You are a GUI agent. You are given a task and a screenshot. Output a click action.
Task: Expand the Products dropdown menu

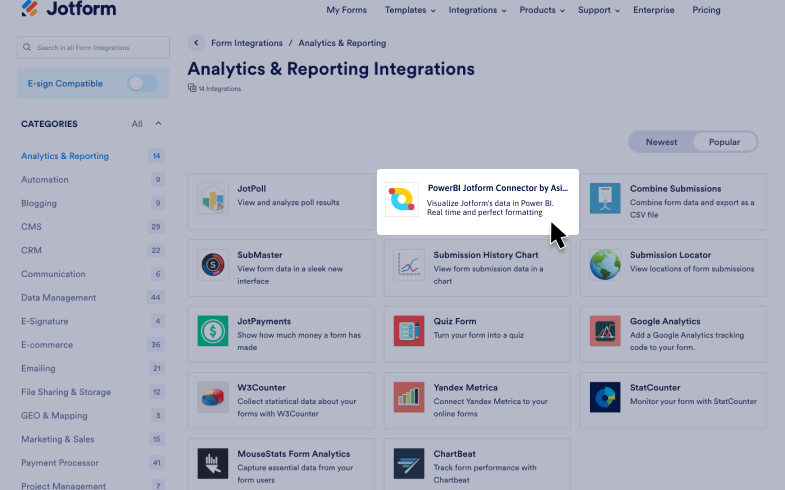pos(542,10)
